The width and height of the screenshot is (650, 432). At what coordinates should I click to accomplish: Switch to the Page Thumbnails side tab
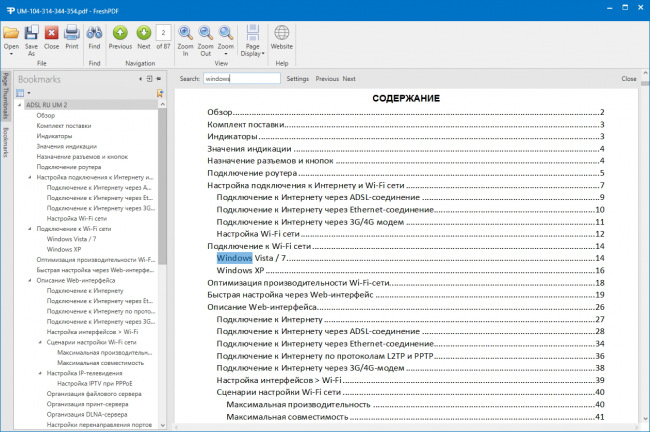click(6, 96)
